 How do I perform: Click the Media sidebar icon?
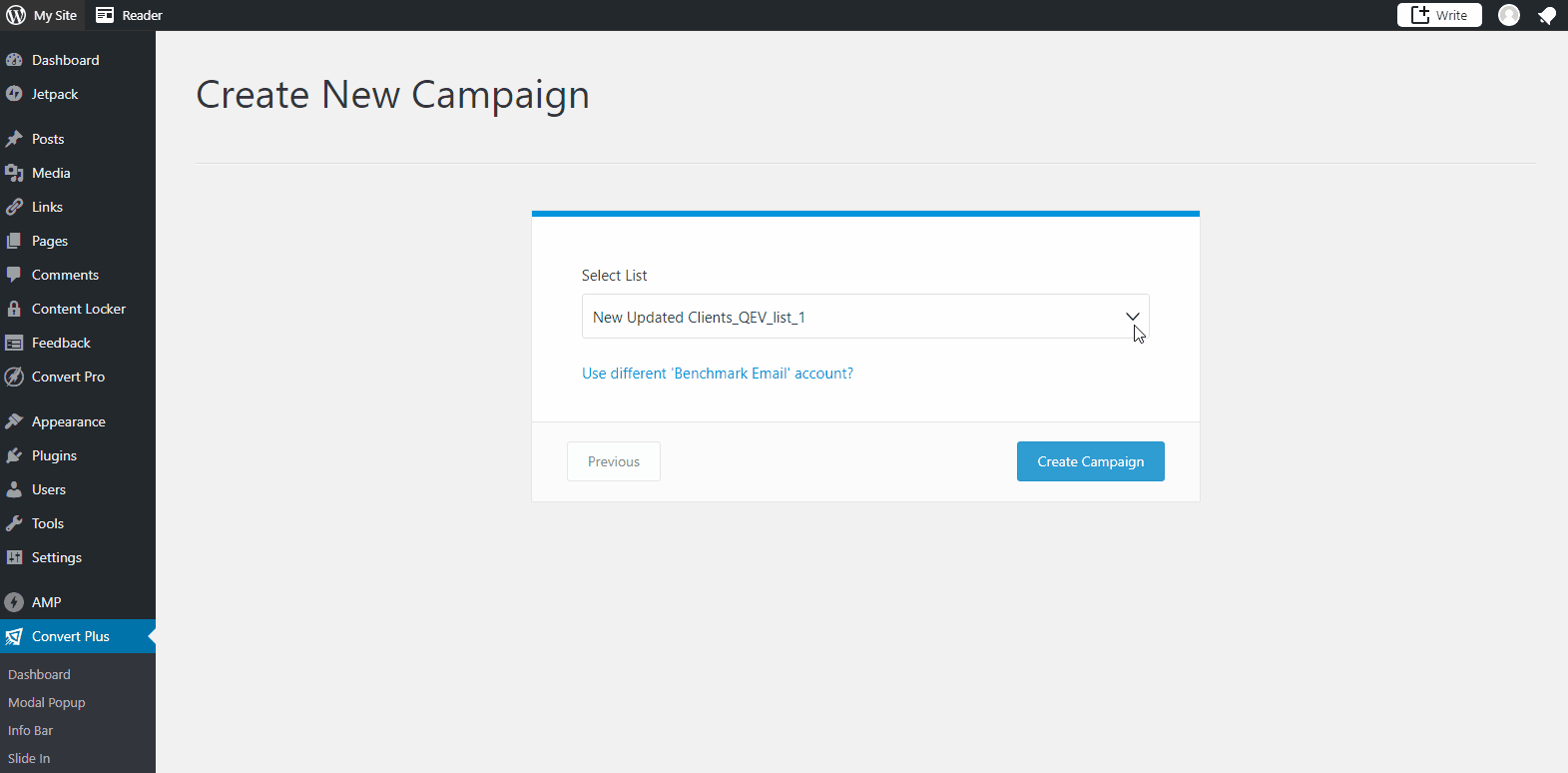click(x=14, y=173)
